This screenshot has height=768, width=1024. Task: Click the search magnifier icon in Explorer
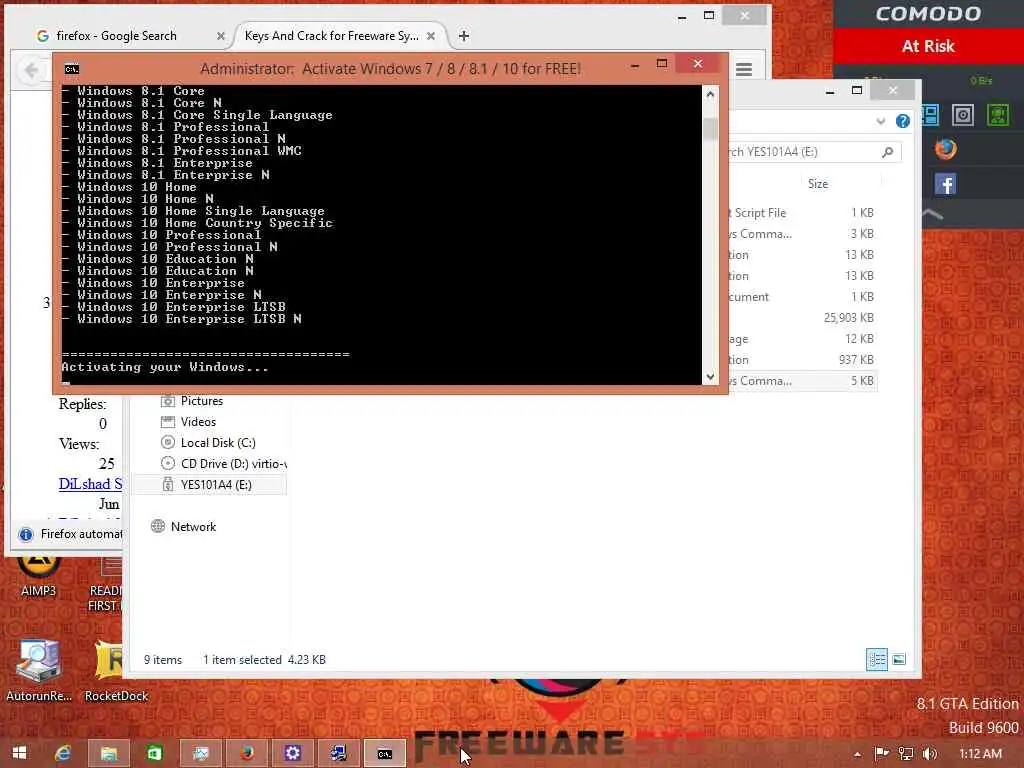point(888,152)
